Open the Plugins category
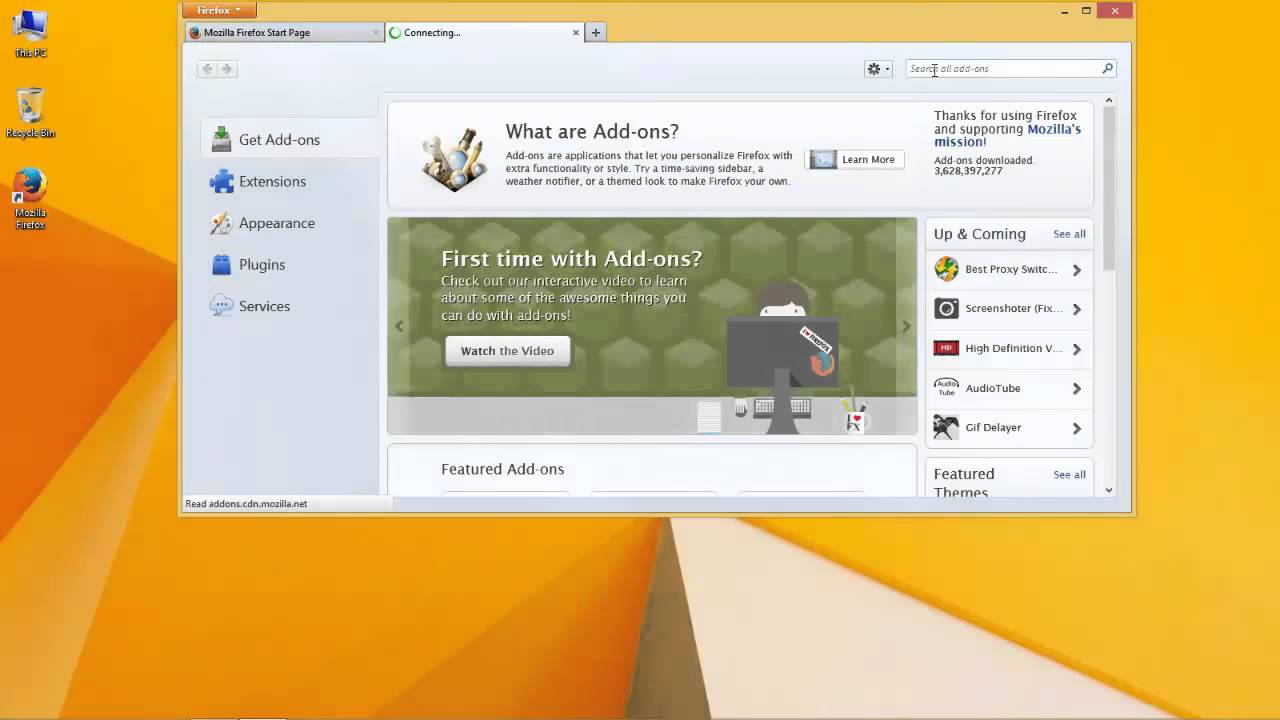Screen dimensions: 1280x720 coord(290,265)
